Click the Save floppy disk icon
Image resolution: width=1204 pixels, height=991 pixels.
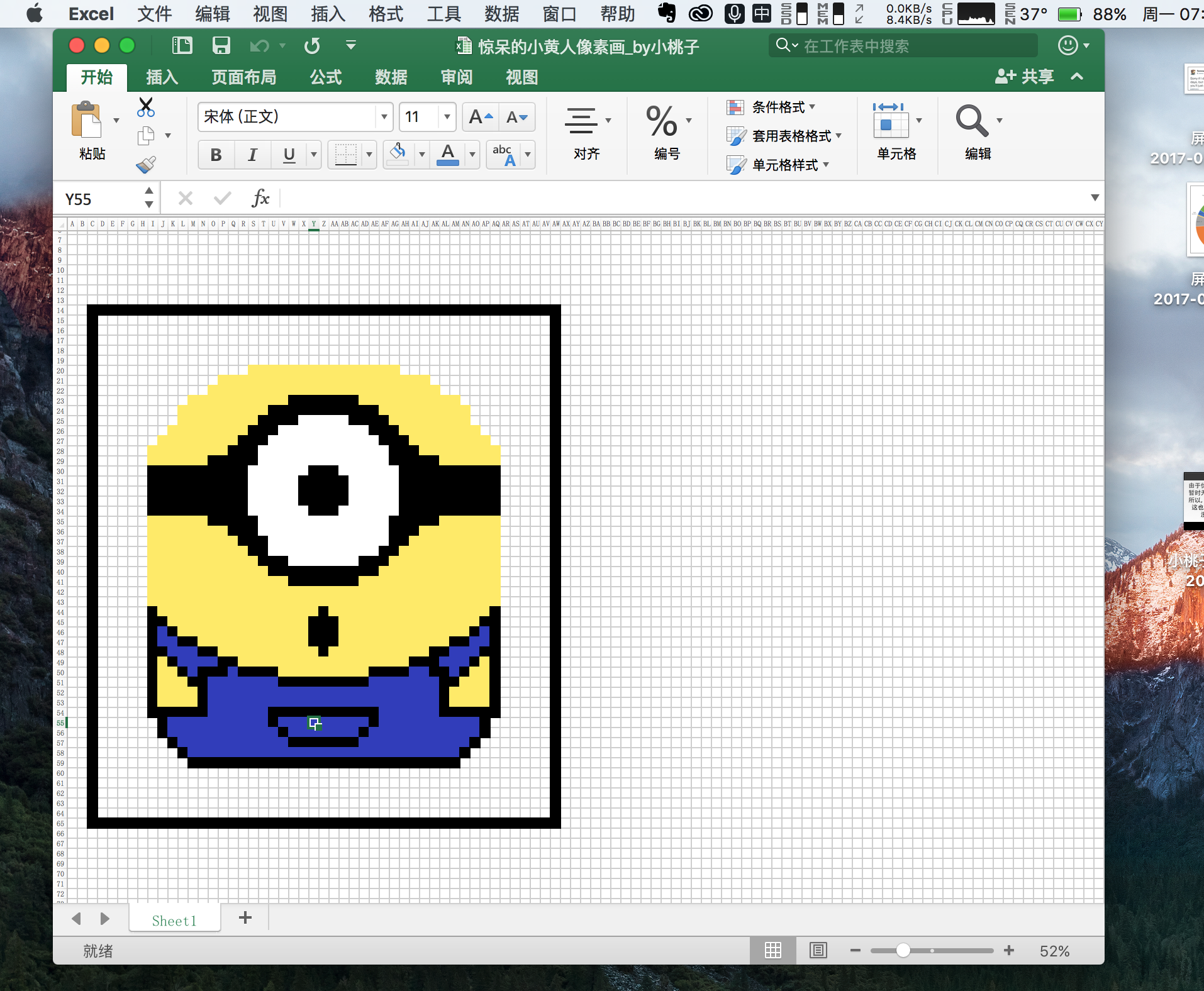(221, 45)
